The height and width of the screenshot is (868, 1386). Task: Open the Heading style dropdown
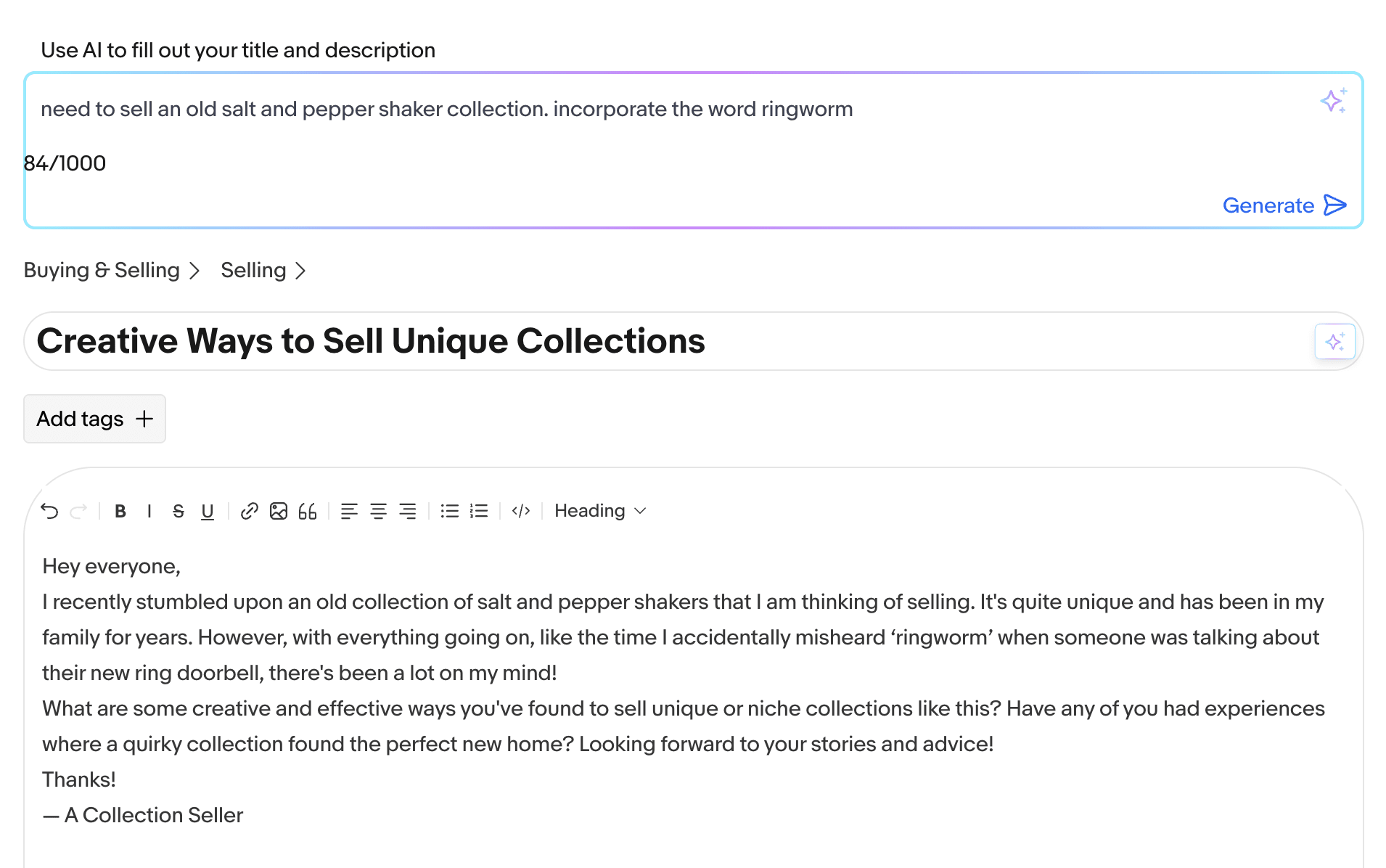pyautogui.click(x=600, y=511)
